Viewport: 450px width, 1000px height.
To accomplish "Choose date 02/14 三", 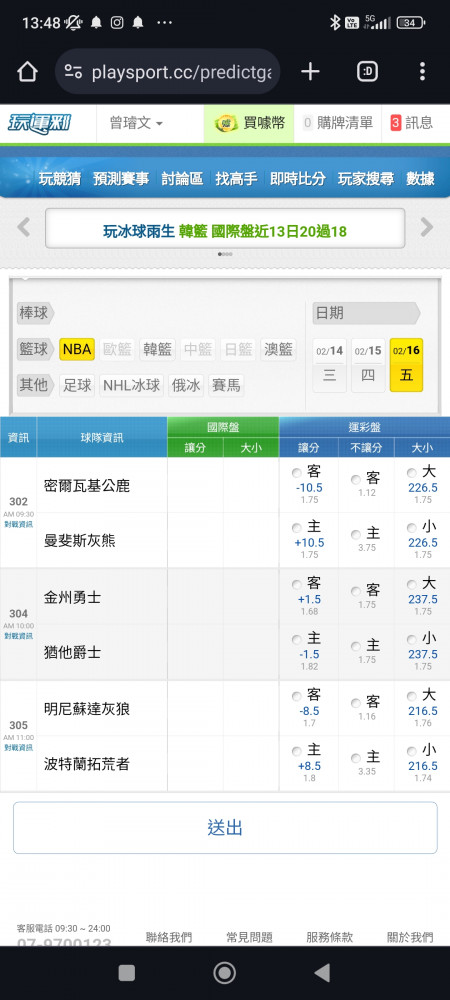I will (330, 365).
